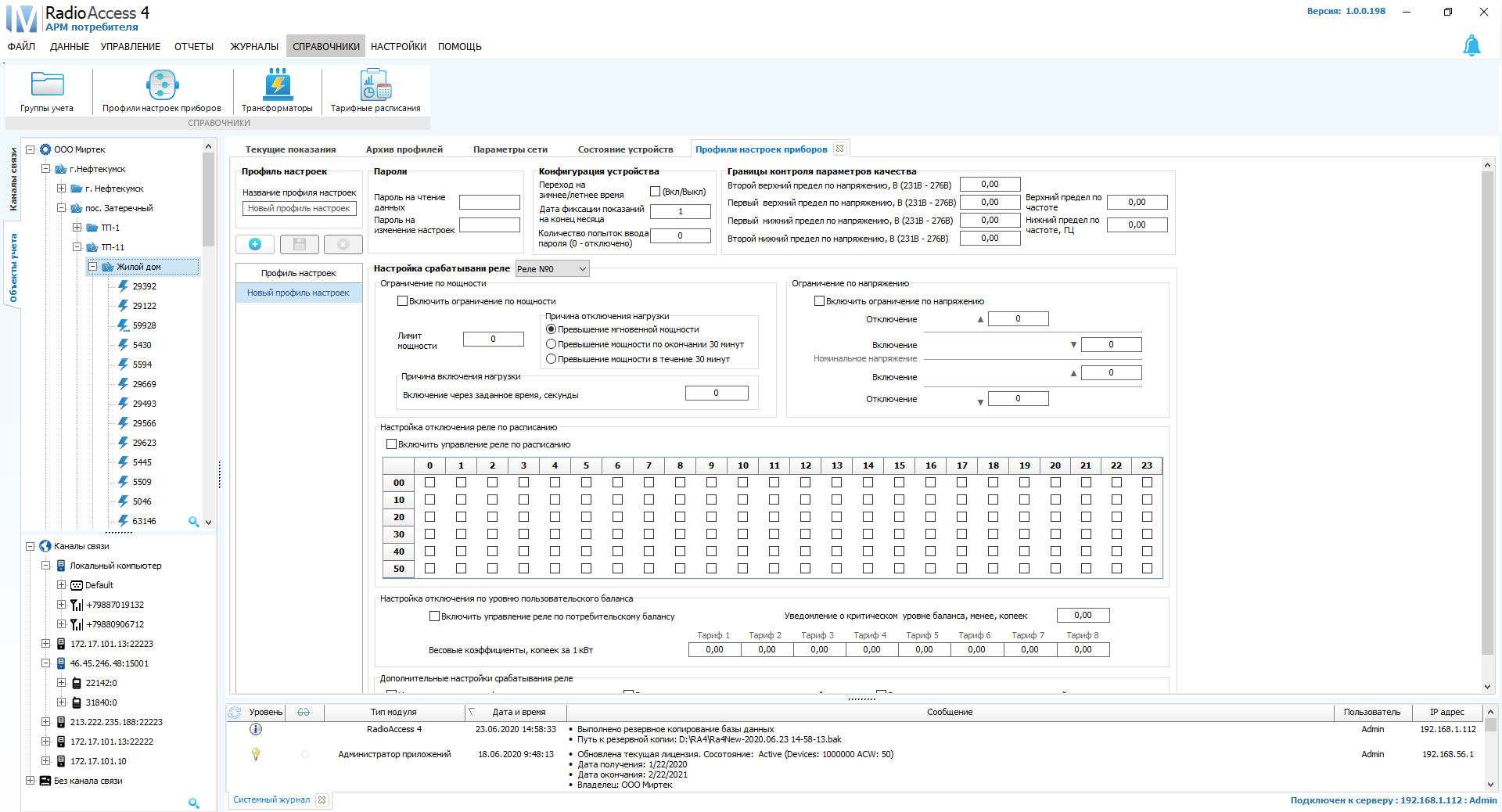
Task: Select the Default channel item
Action: [99, 585]
